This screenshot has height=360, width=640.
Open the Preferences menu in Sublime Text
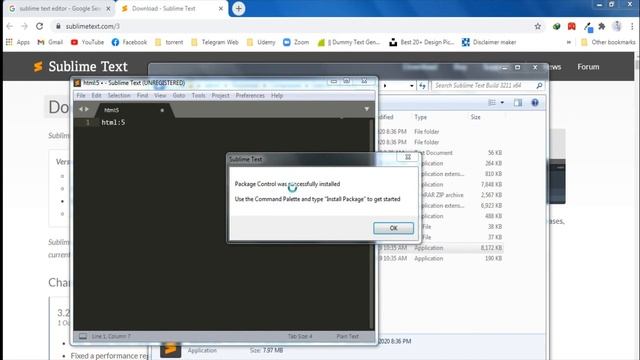(x=250, y=96)
